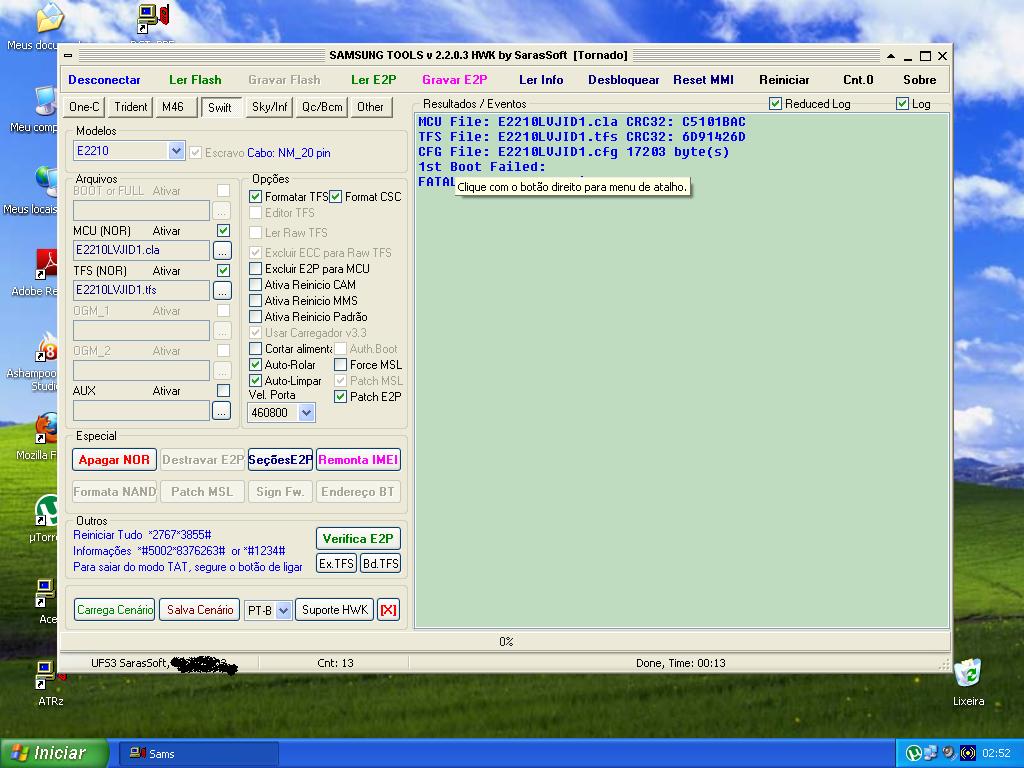
Task: Click the Sams taskbar button
Action: coord(199,754)
